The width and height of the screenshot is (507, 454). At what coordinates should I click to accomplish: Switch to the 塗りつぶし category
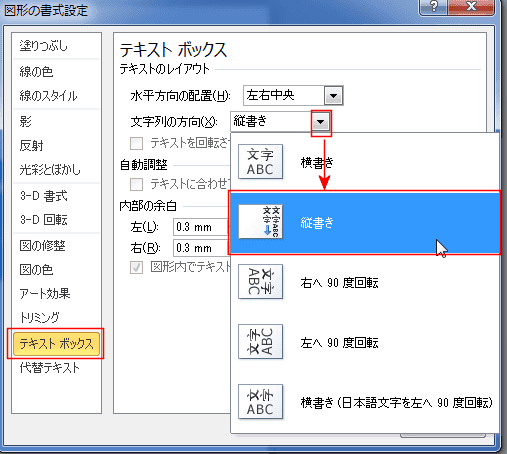tap(44, 46)
